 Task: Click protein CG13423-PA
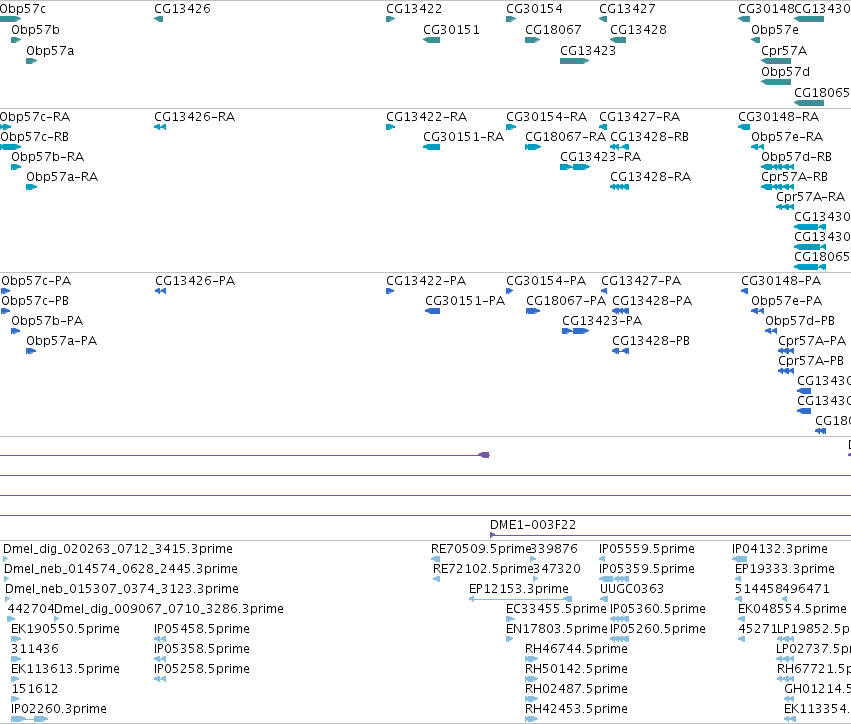[602, 321]
